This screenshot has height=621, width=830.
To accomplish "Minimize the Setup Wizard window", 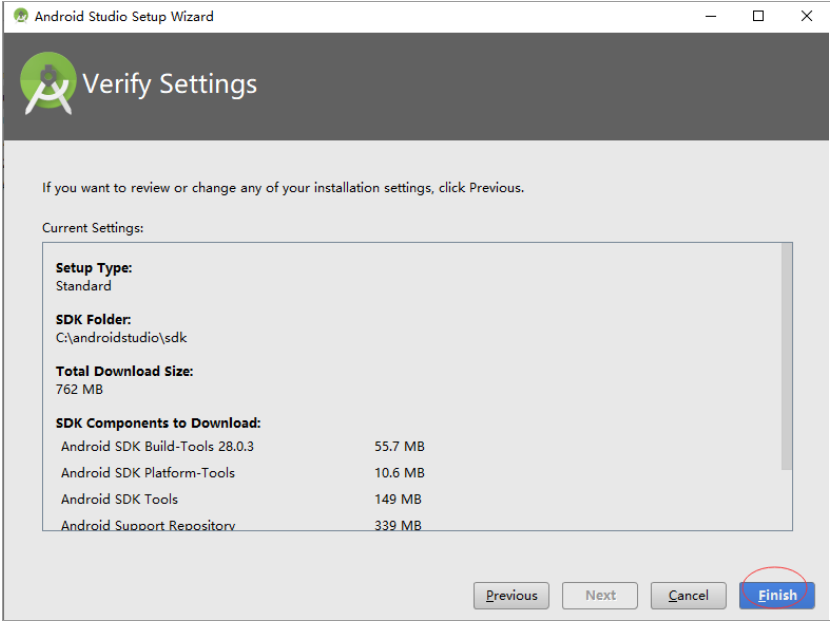I will coord(710,16).
